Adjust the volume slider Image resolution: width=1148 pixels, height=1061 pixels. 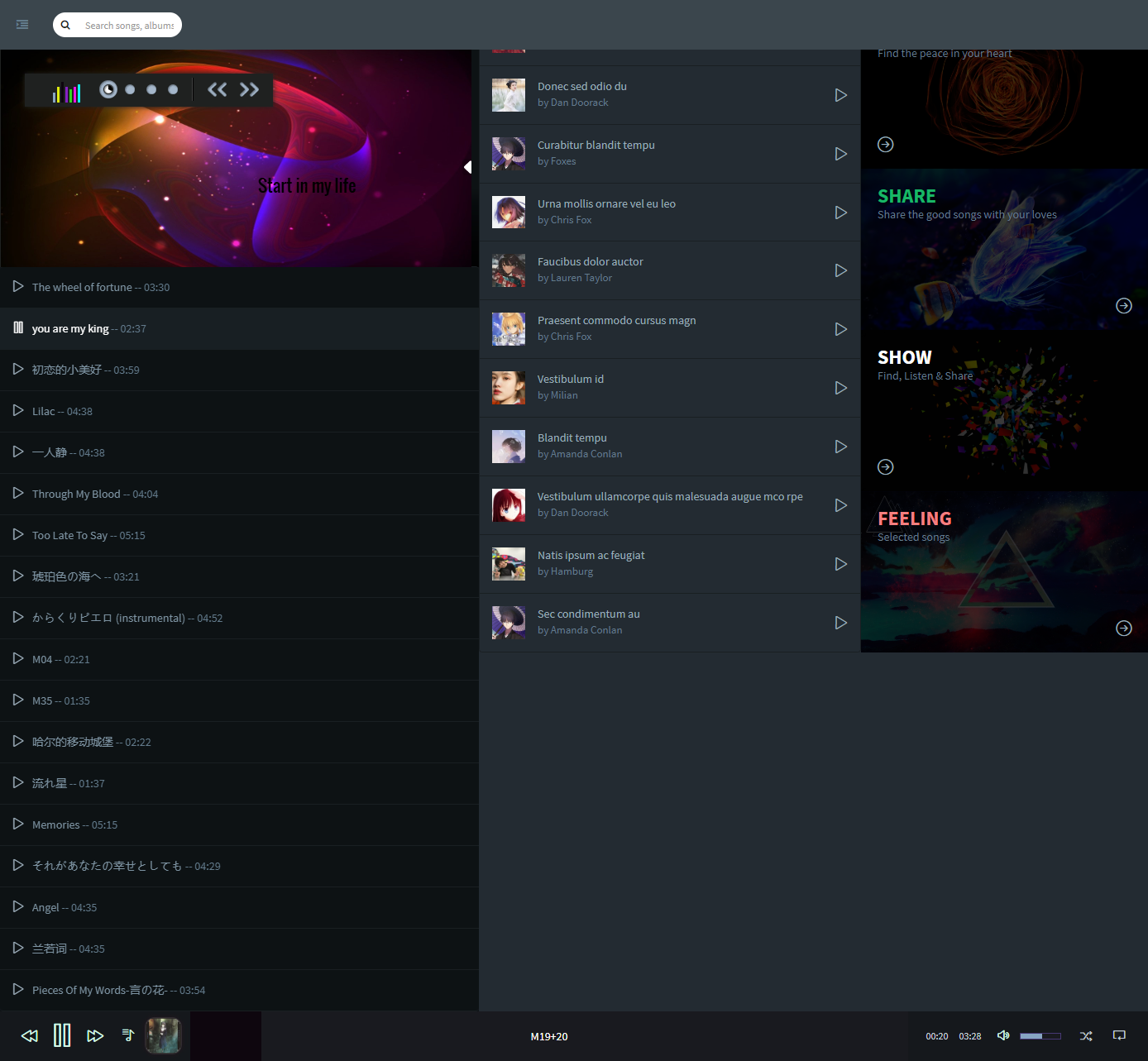pyautogui.click(x=1040, y=1035)
